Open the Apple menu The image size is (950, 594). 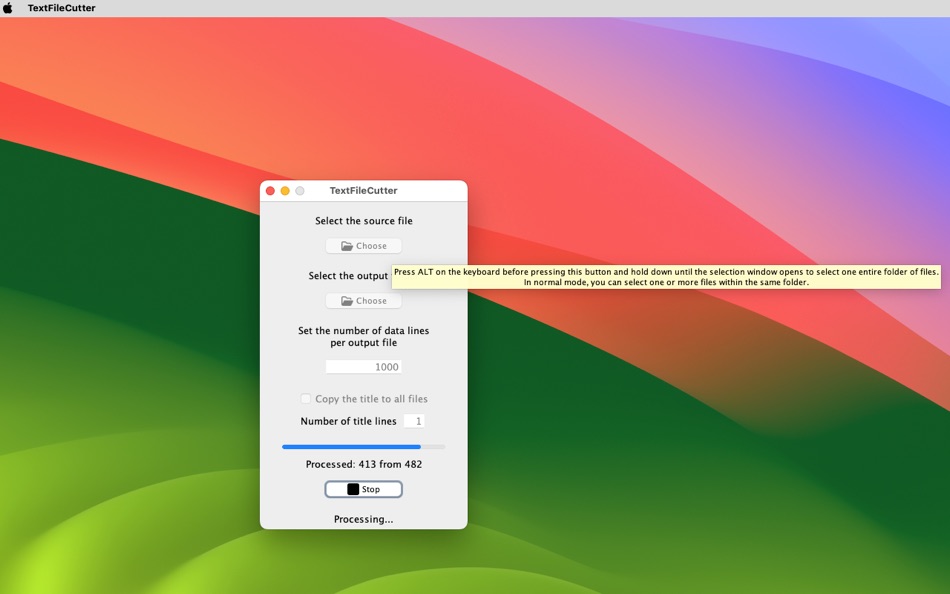pyautogui.click(x=8, y=8)
